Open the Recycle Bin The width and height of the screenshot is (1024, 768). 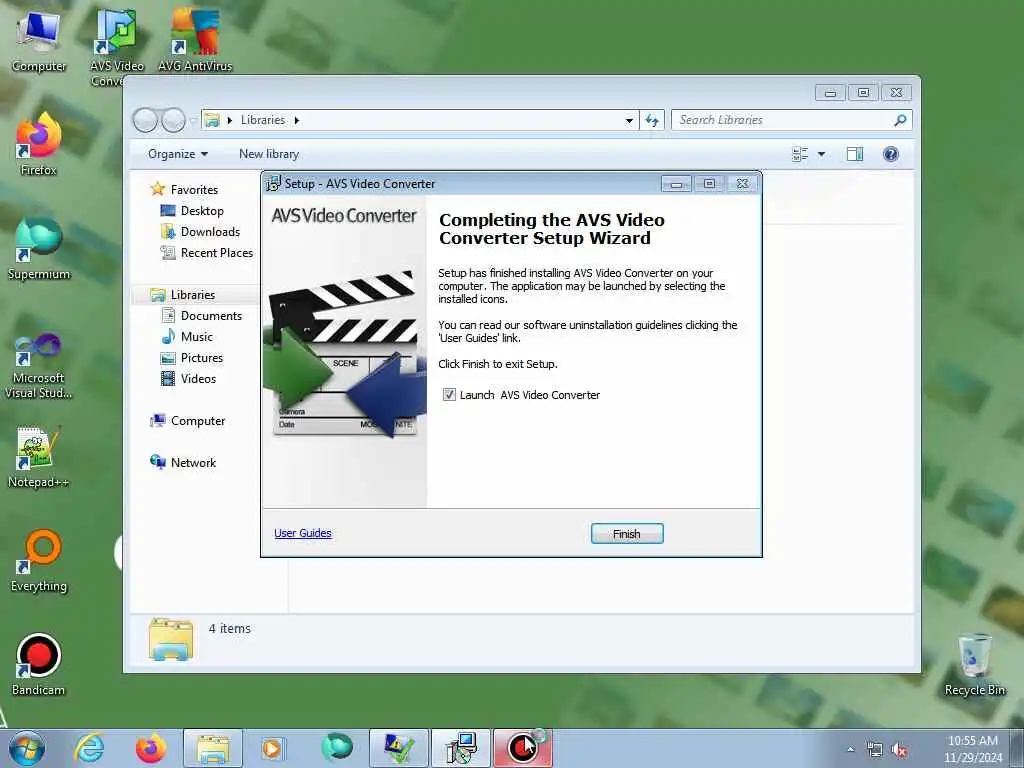coord(974,665)
